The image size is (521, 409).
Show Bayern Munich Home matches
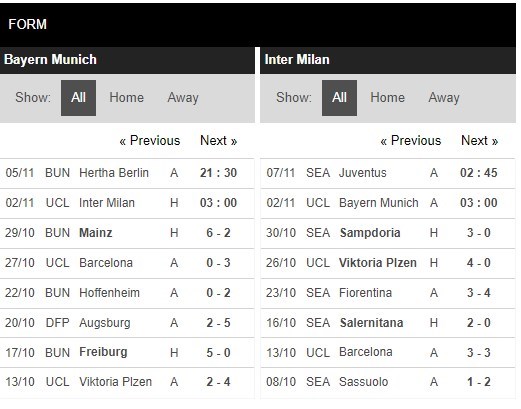pos(127,98)
